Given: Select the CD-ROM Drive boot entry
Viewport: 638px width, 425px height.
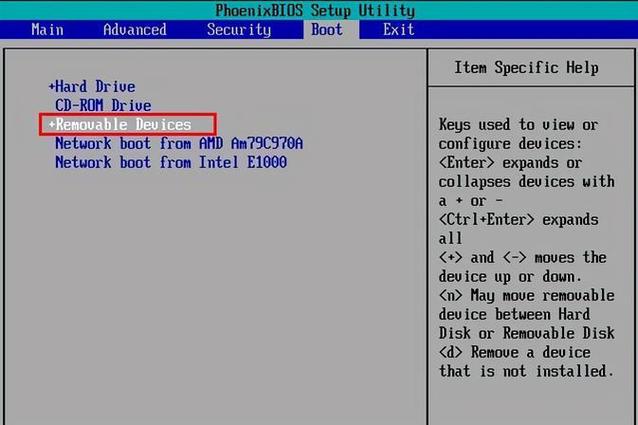Looking at the screenshot, I should [x=103, y=105].
